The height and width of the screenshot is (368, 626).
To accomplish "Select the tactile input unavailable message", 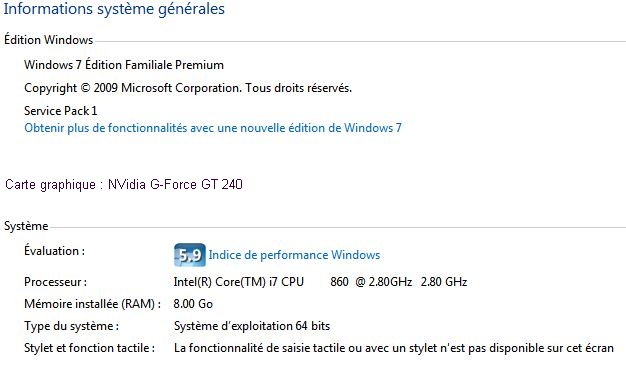I will click(394, 348).
